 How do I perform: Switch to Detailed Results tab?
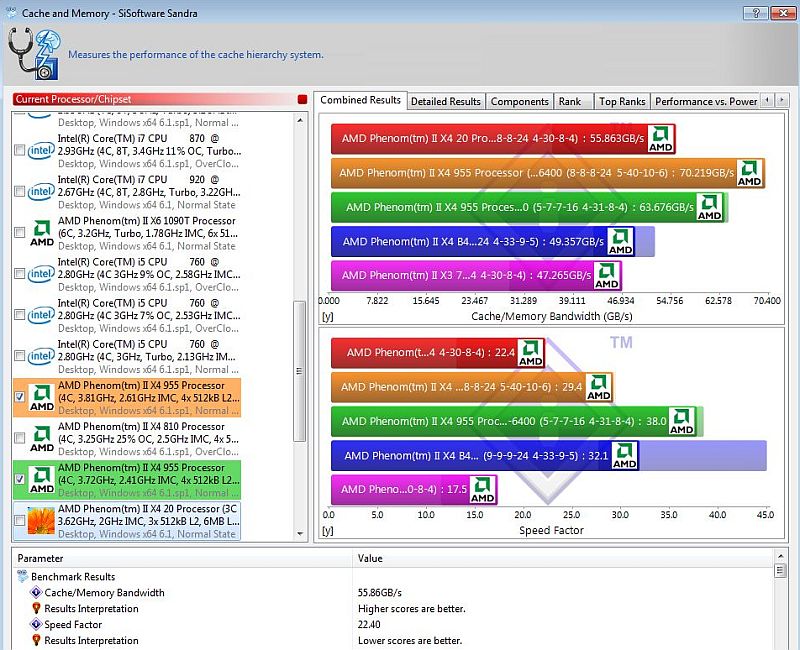coord(446,102)
